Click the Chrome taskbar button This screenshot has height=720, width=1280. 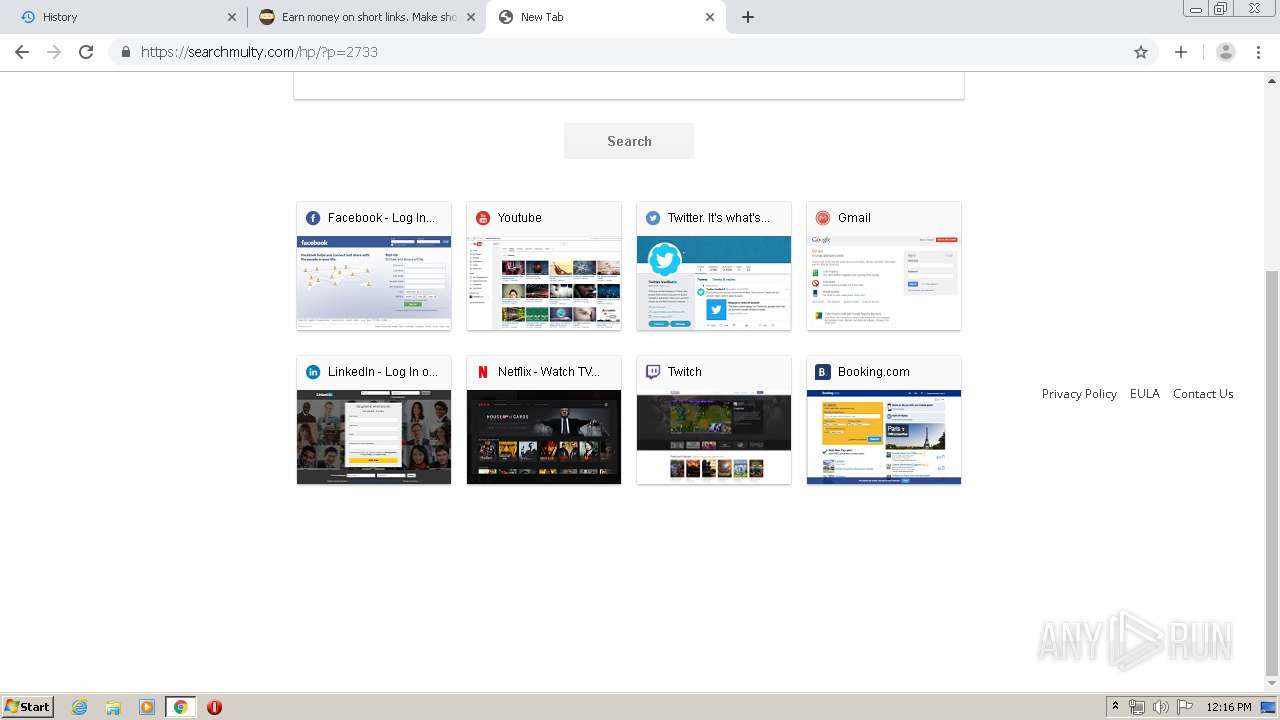click(180, 707)
